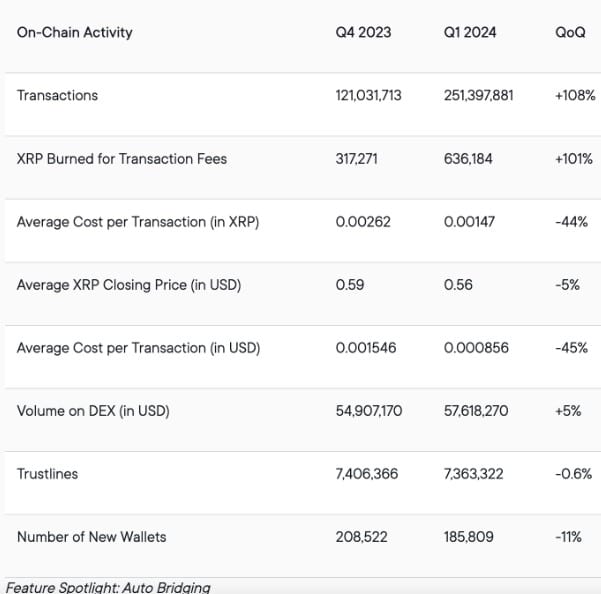
Task: Click the QoQ column header
Action: 570,32
